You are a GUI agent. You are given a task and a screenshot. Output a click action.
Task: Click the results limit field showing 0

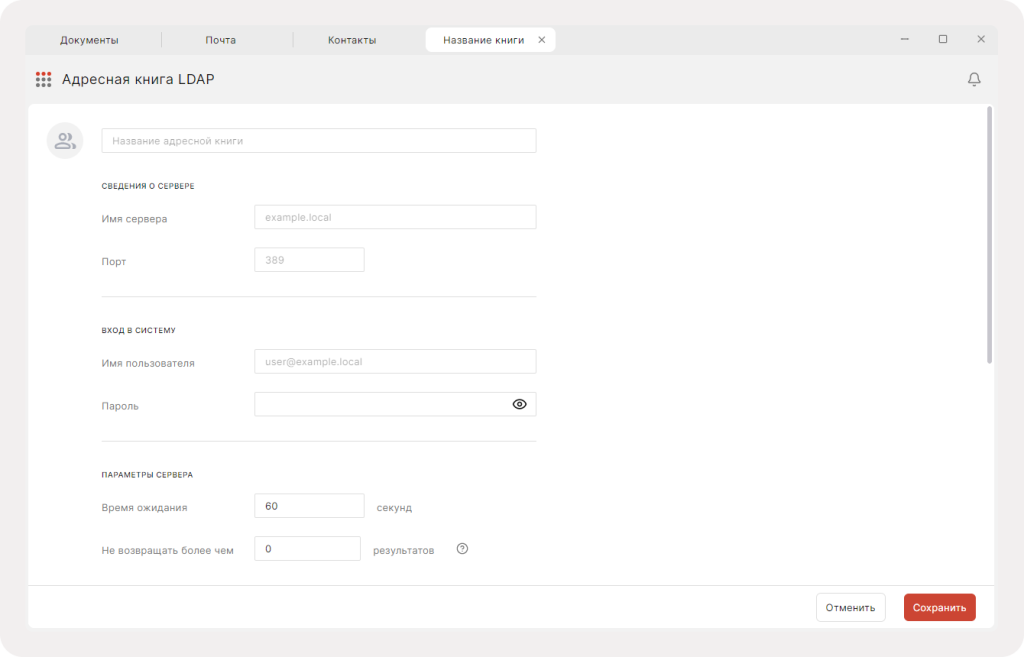[x=307, y=549]
